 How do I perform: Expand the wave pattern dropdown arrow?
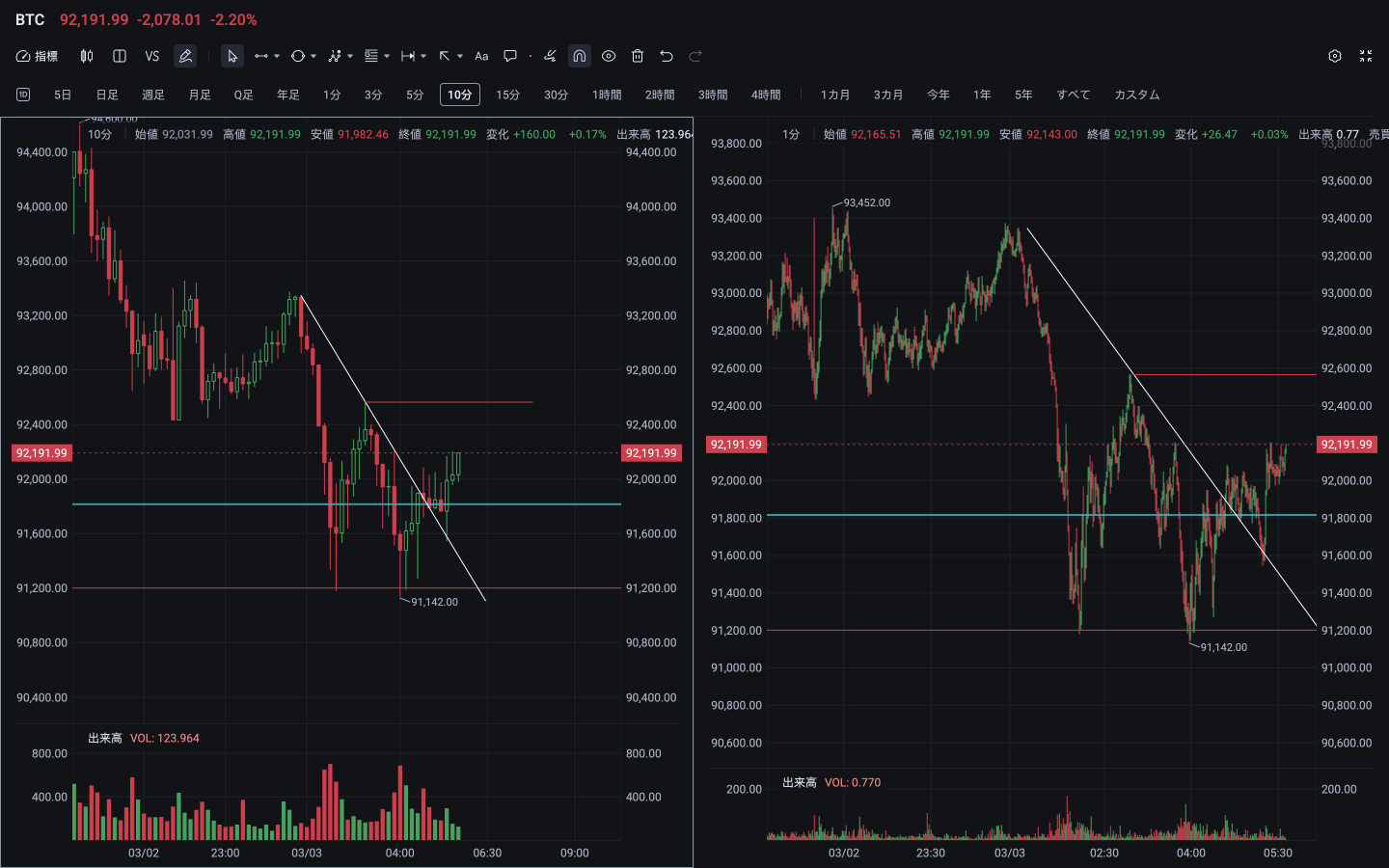[350, 56]
